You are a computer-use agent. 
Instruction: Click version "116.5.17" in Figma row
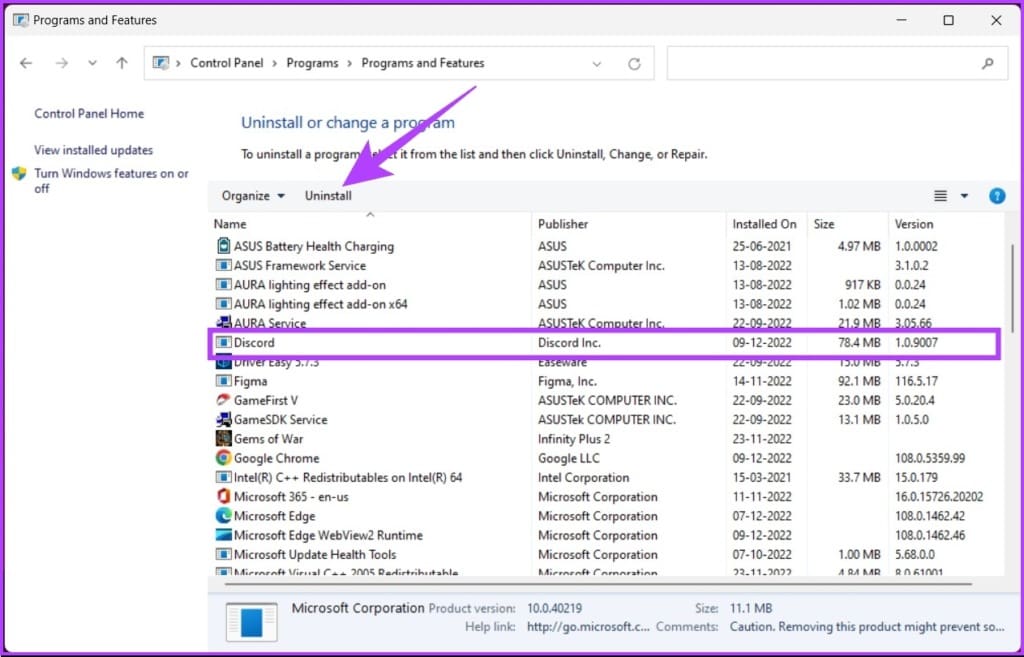click(916, 381)
